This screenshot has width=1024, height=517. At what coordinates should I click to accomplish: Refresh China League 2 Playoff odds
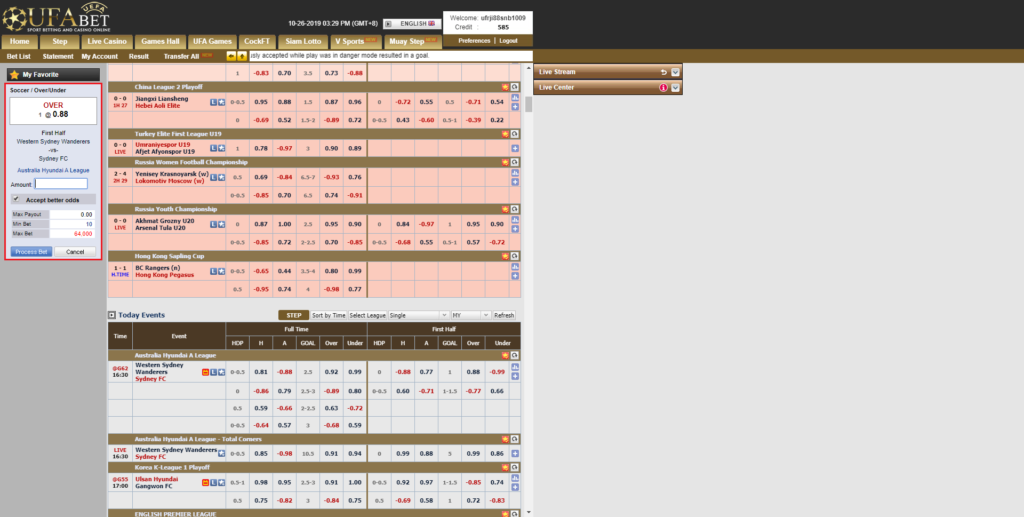click(x=515, y=87)
